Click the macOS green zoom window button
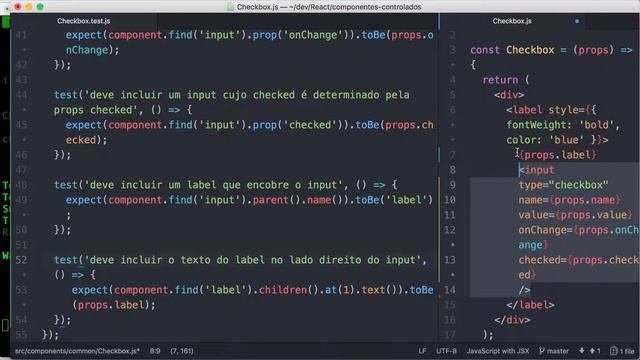640x360 pixels. (x=40, y=7)
